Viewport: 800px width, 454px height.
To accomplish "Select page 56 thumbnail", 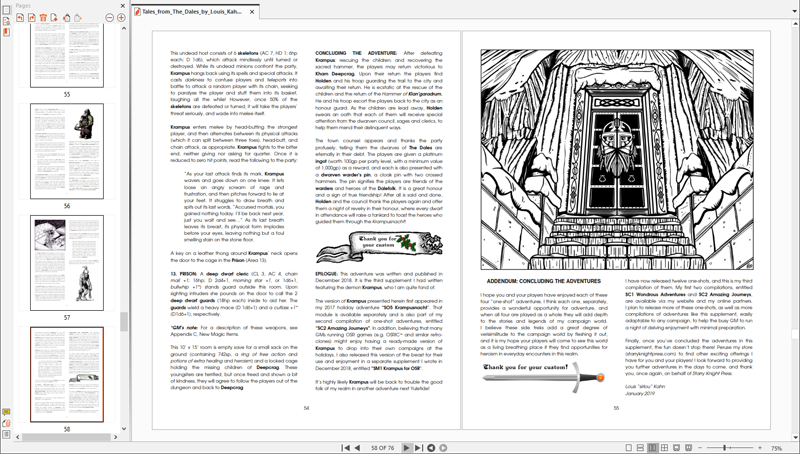I will point(67,148).
